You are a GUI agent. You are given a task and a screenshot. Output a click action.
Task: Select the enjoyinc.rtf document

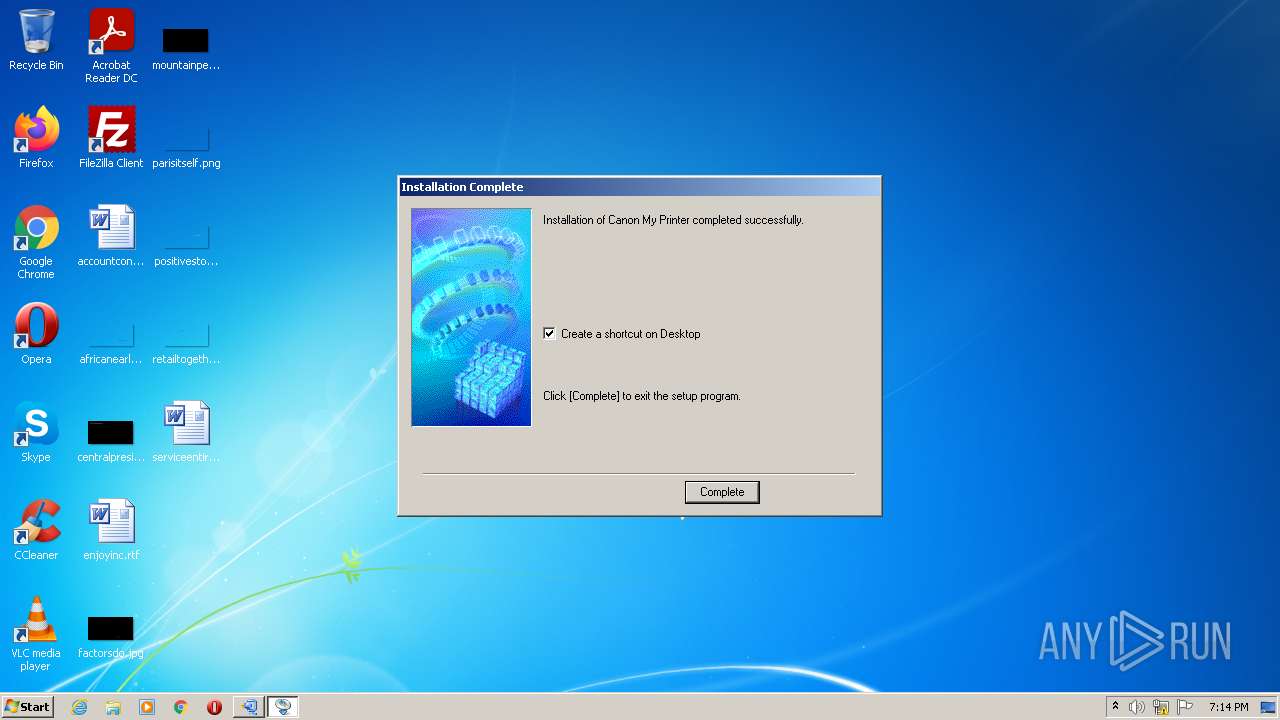[111, 530]
